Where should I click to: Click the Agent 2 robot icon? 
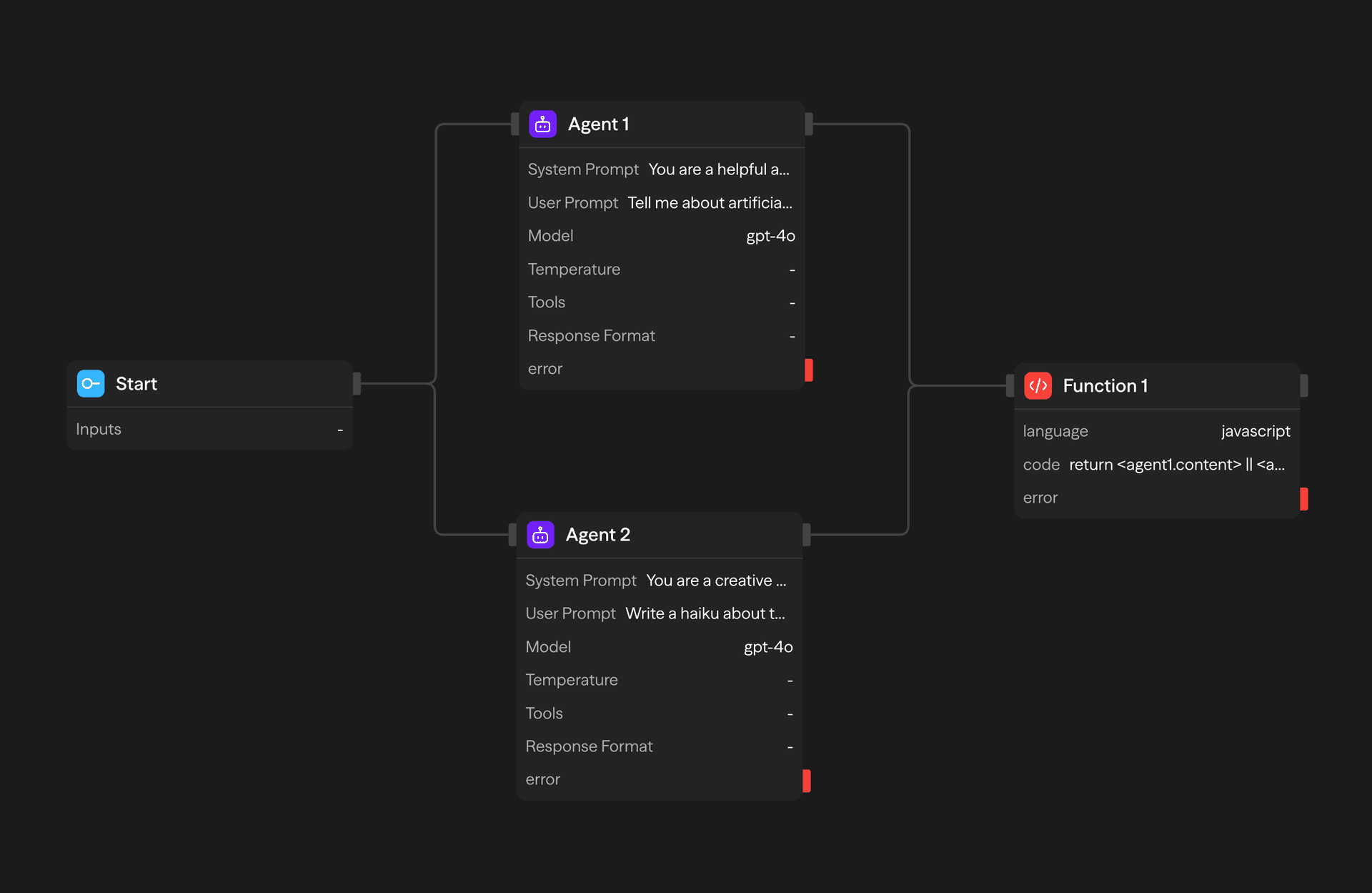(x=540, y=535)
